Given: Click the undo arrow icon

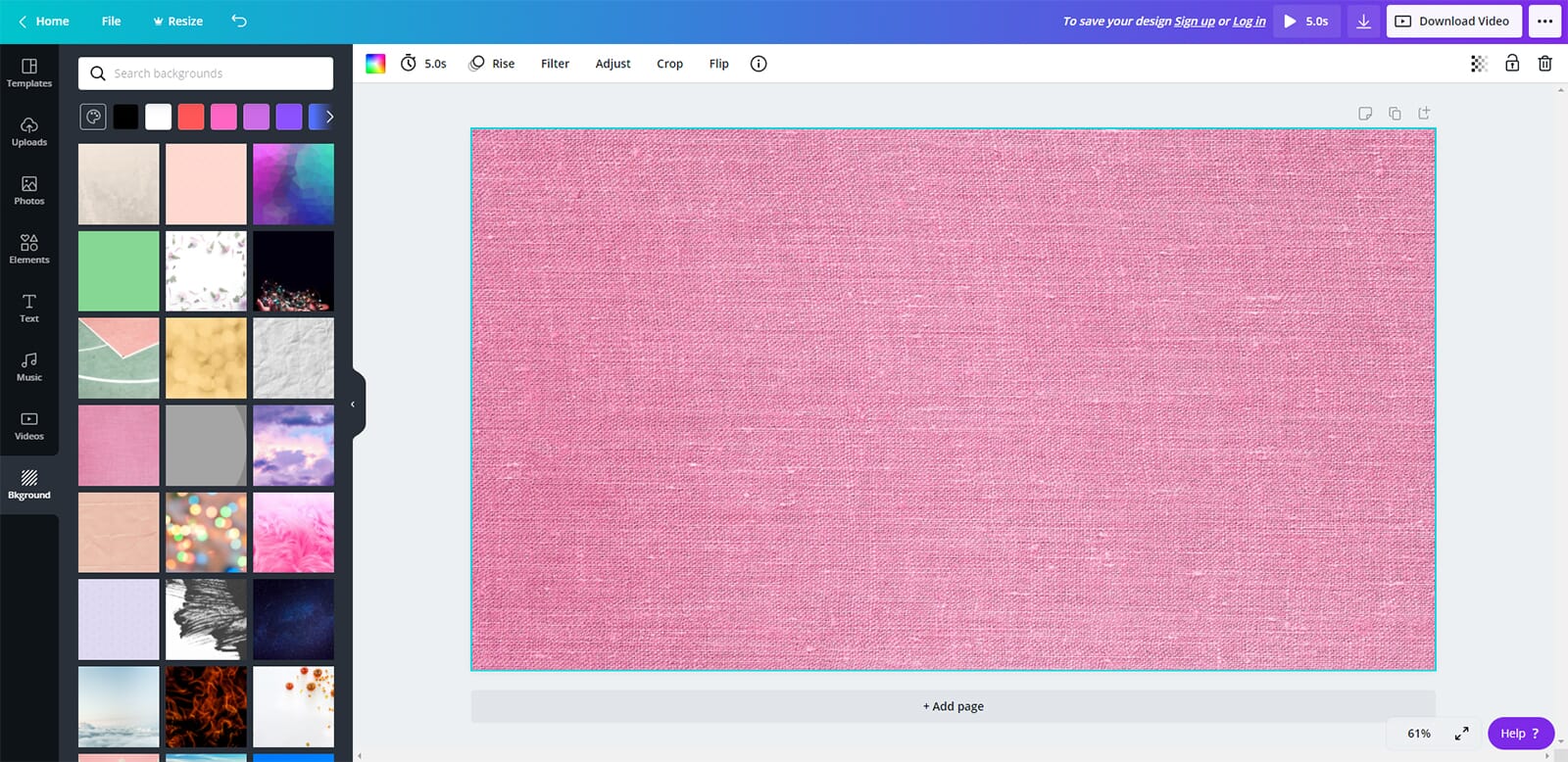Looking at the screenshot, I should 239,21.
